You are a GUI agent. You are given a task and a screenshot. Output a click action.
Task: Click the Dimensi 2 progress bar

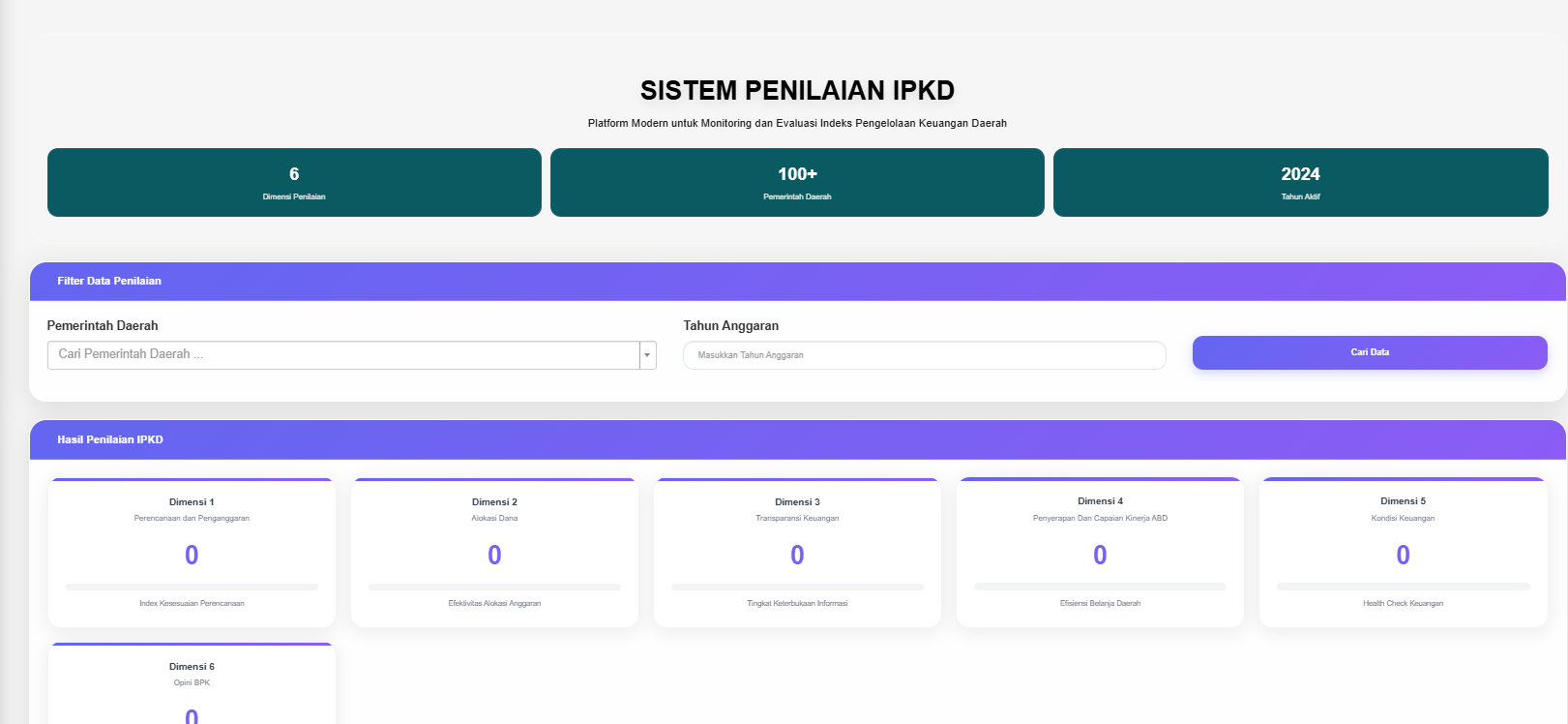[494, 587]
